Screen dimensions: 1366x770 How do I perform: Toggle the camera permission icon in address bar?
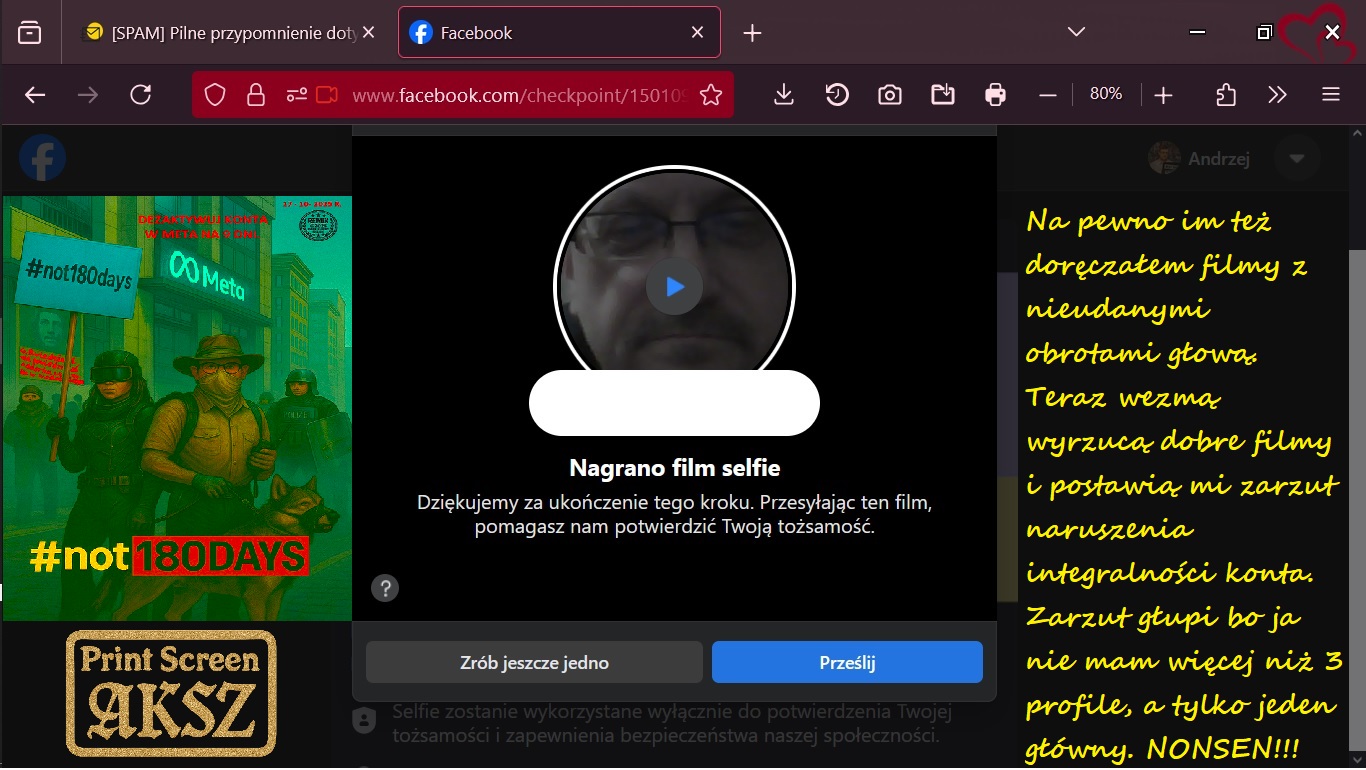click(x=326, y=95)
